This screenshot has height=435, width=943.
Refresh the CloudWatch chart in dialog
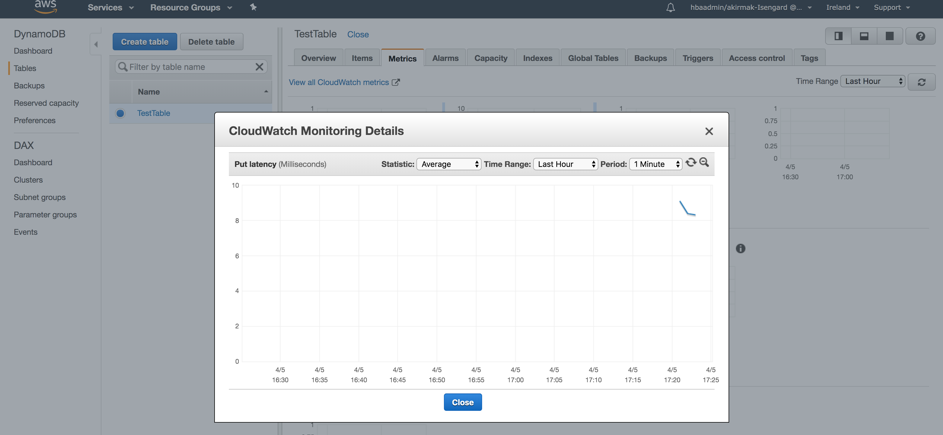click(x=691, y=162)
